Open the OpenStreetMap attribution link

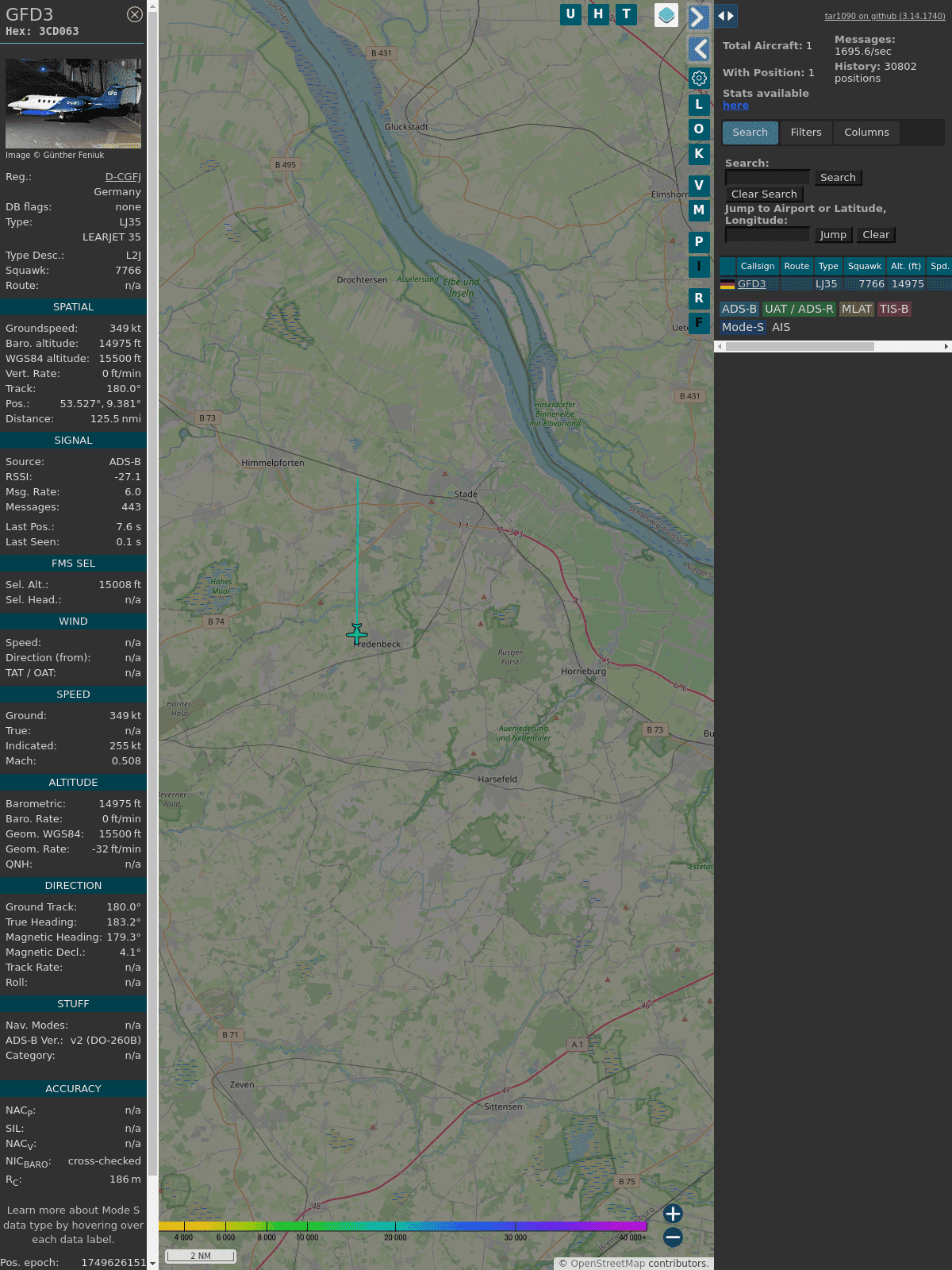coord(608,1264)
